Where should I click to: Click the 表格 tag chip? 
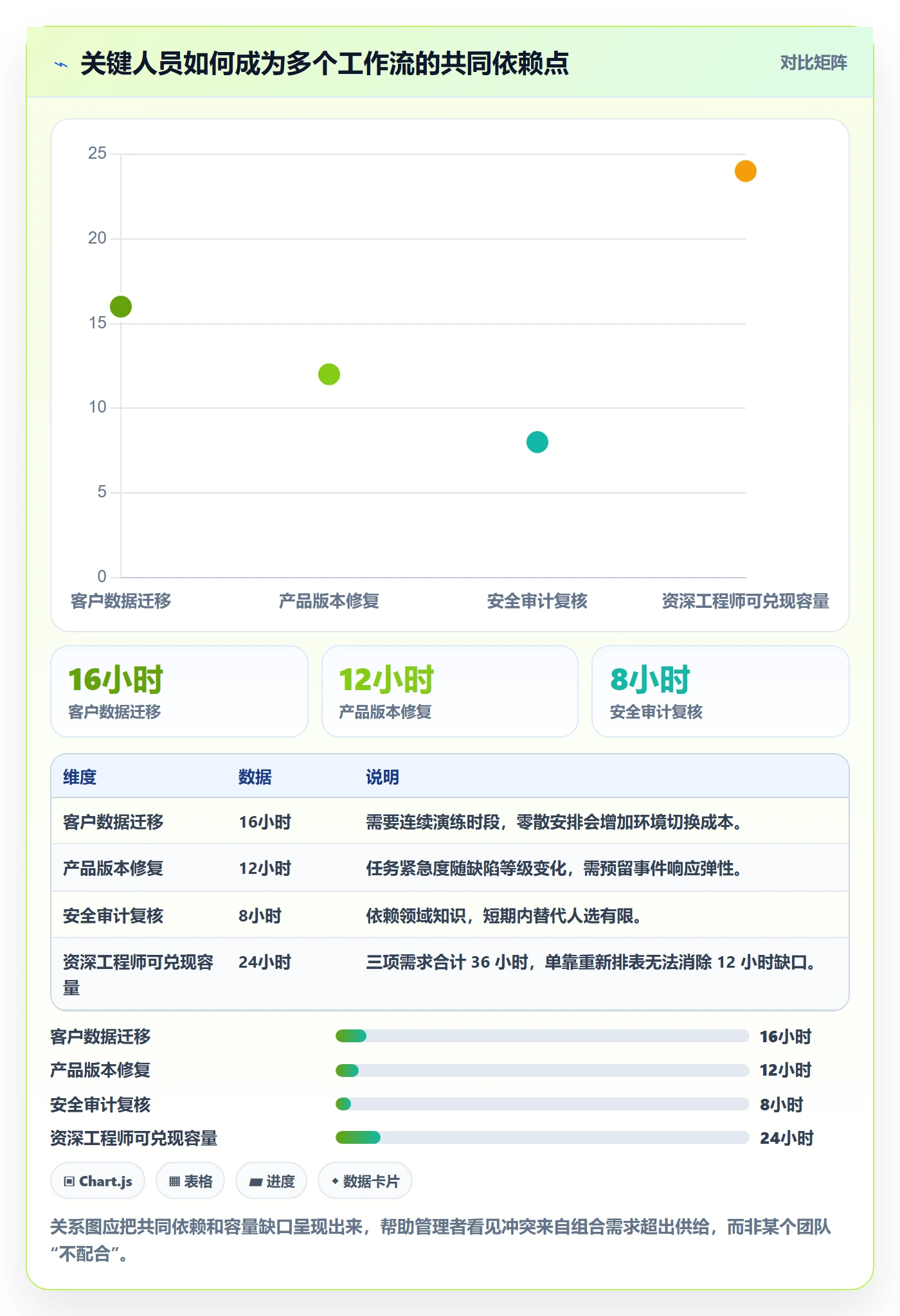coord(190,1181)
